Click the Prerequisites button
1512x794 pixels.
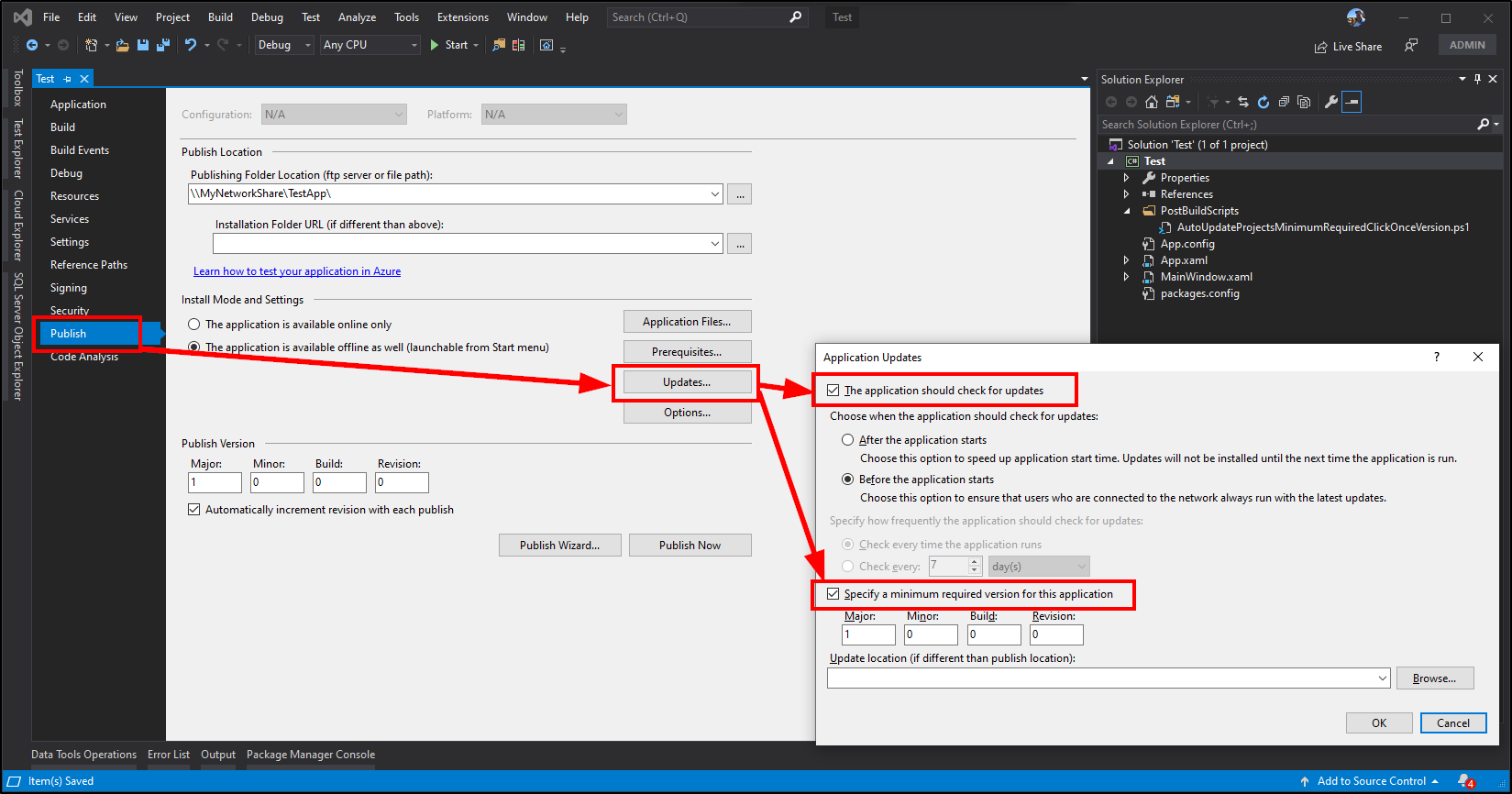coord(687,352)
